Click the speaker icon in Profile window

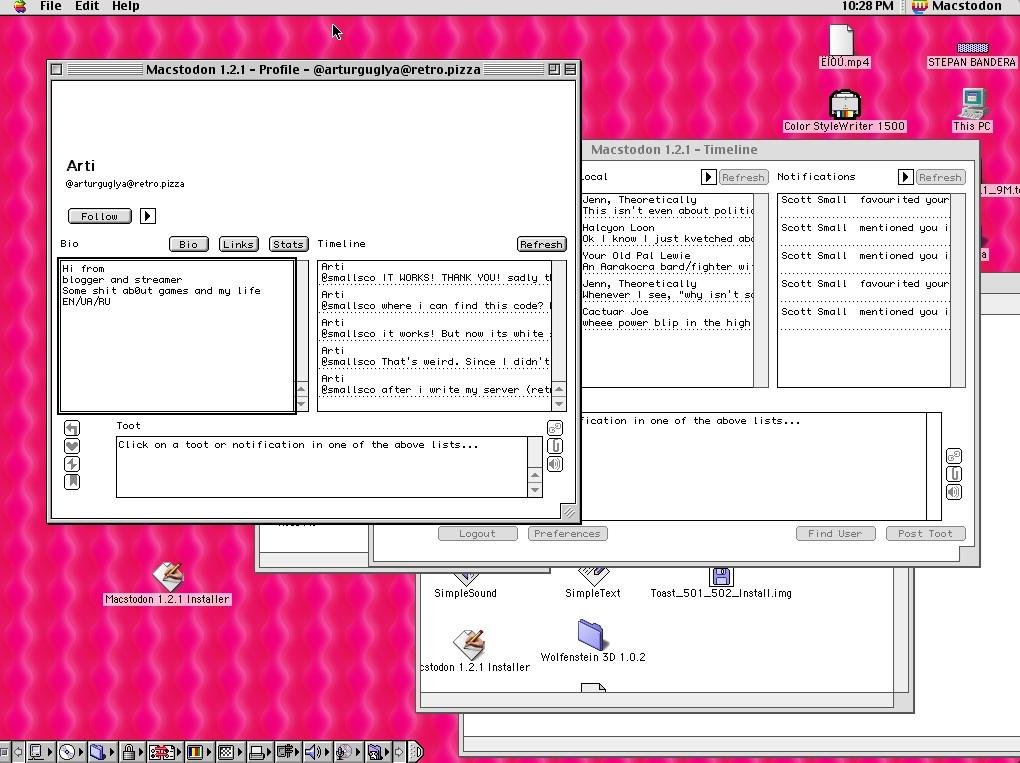555,464
